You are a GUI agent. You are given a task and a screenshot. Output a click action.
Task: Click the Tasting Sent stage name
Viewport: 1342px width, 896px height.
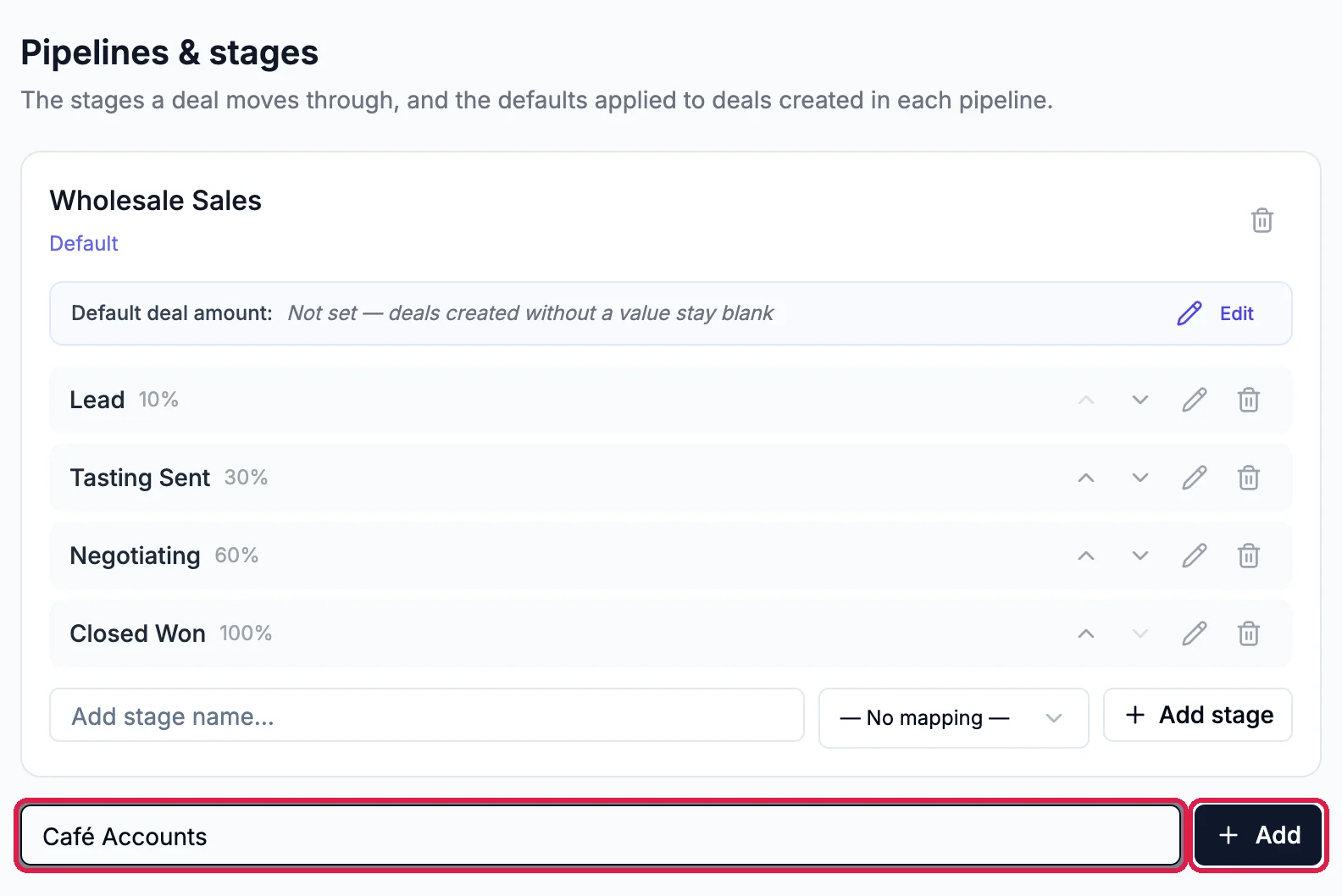click(140, 478)
